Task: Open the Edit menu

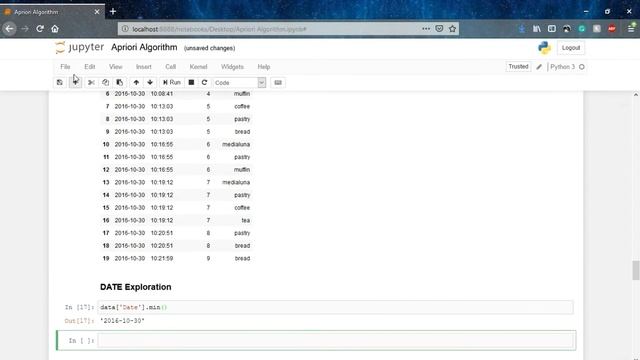Action: pos(90,67)
